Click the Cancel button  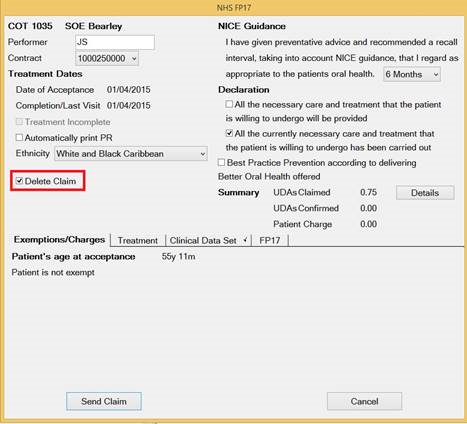click(x=364, y=401)
